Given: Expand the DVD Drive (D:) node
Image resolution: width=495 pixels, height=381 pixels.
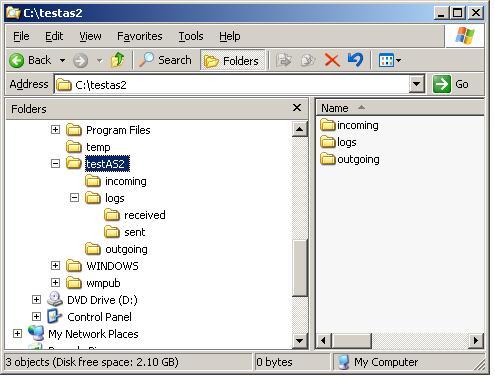Looking at the screenshot, I should [x=36, y=299].
